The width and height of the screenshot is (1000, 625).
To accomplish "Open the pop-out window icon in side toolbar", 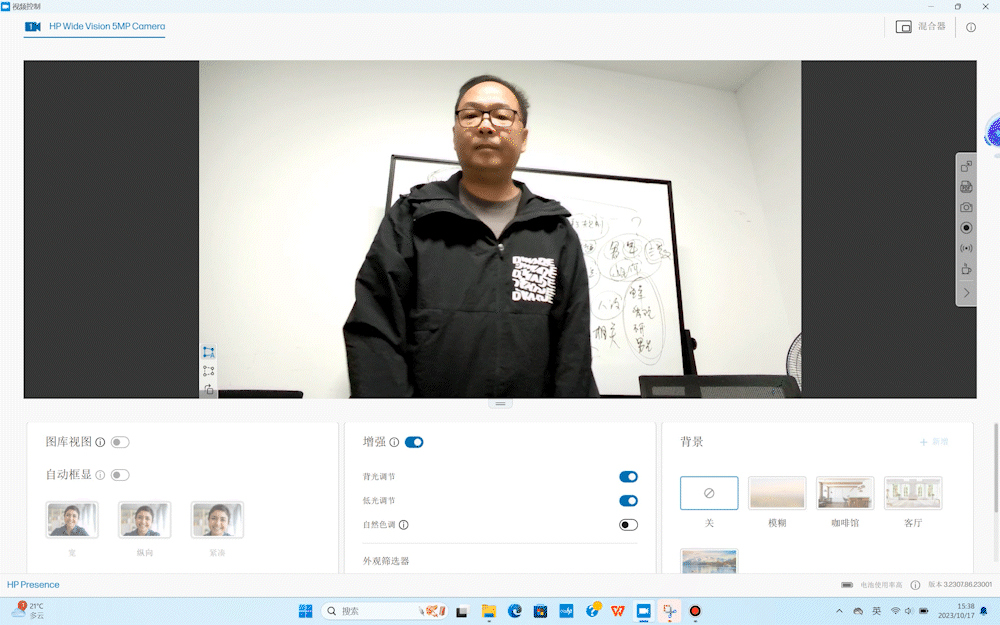I will pos(966,166).
